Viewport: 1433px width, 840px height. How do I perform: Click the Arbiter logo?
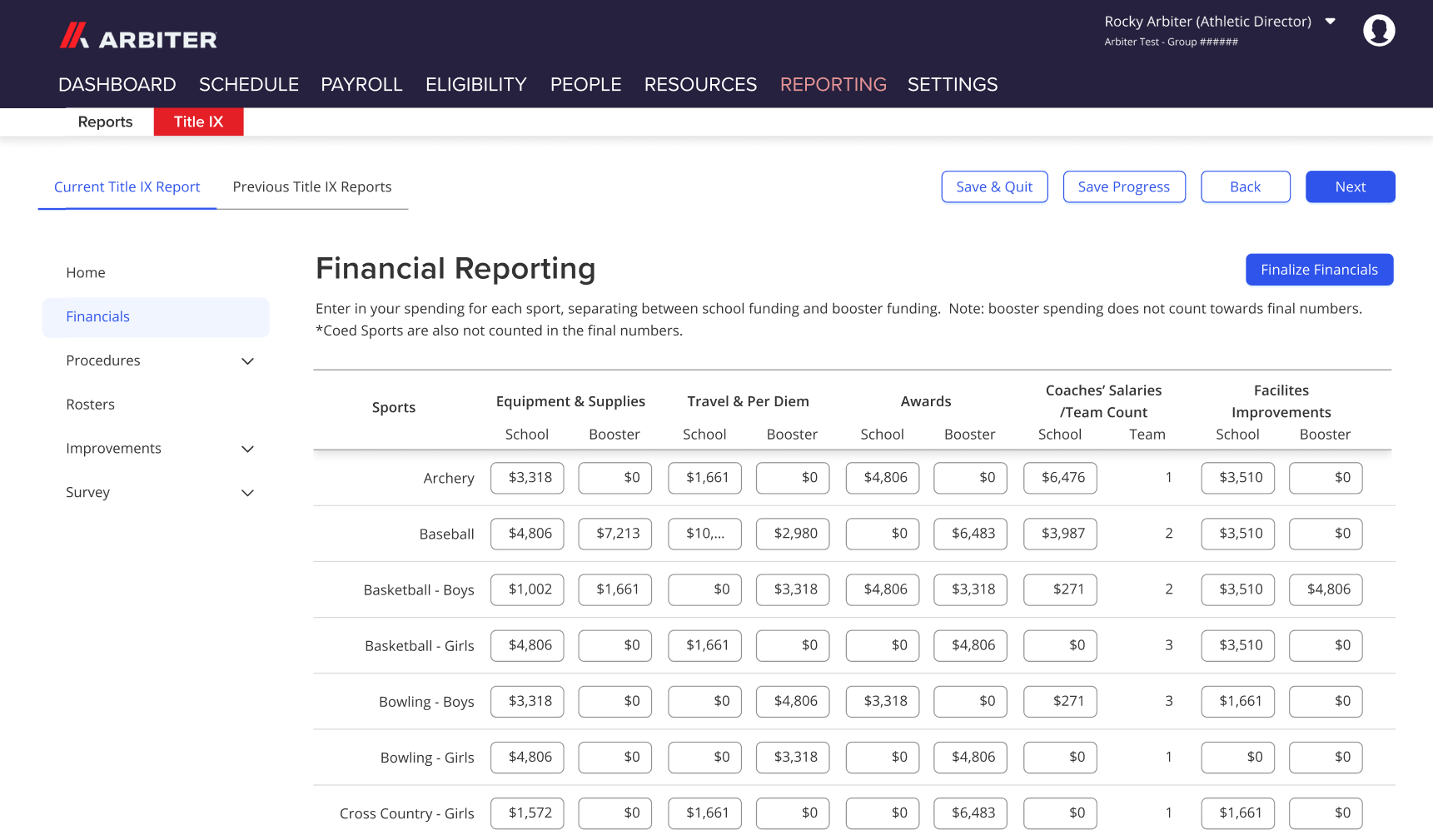(x=138, y=37)
